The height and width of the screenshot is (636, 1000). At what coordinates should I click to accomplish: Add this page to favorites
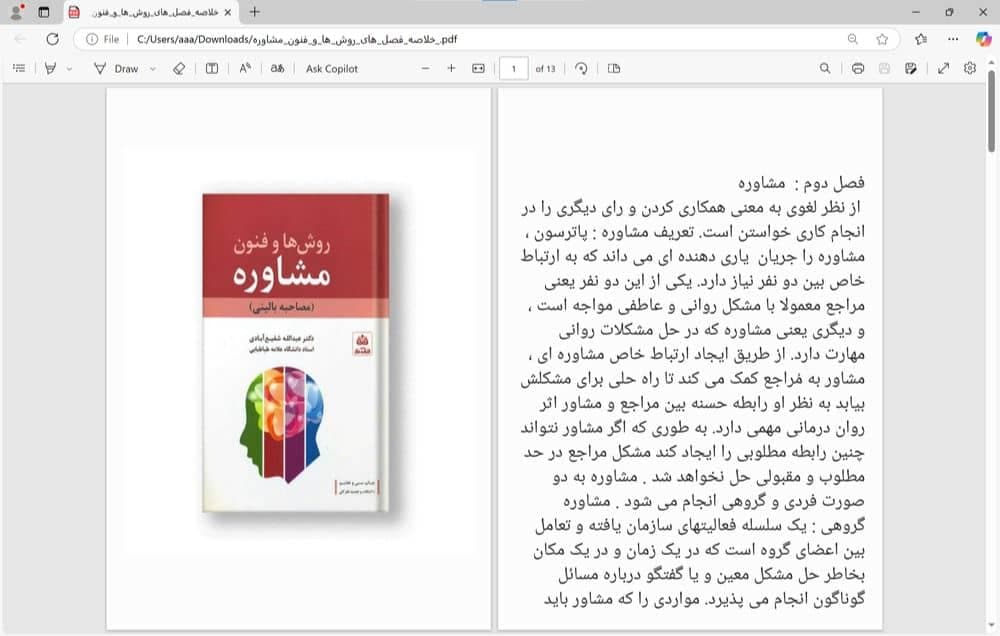click(x=882, y=39)
